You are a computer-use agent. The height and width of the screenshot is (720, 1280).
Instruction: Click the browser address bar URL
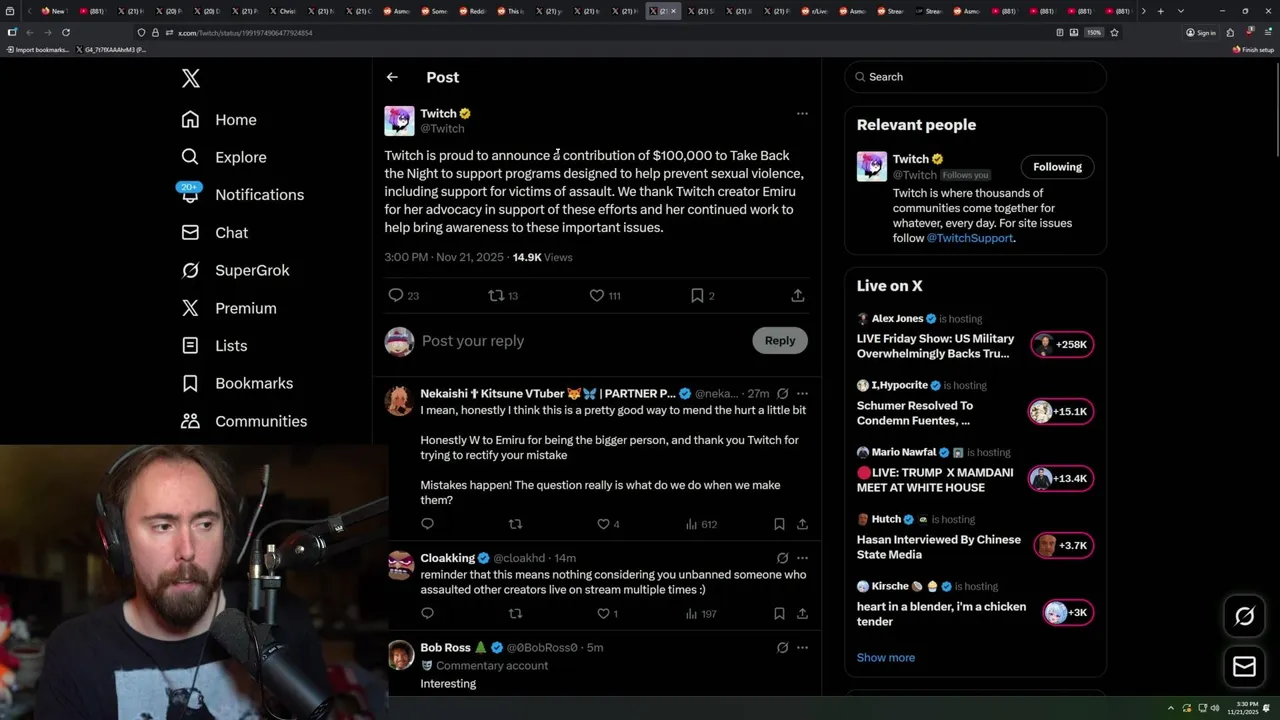pos(246,33)
